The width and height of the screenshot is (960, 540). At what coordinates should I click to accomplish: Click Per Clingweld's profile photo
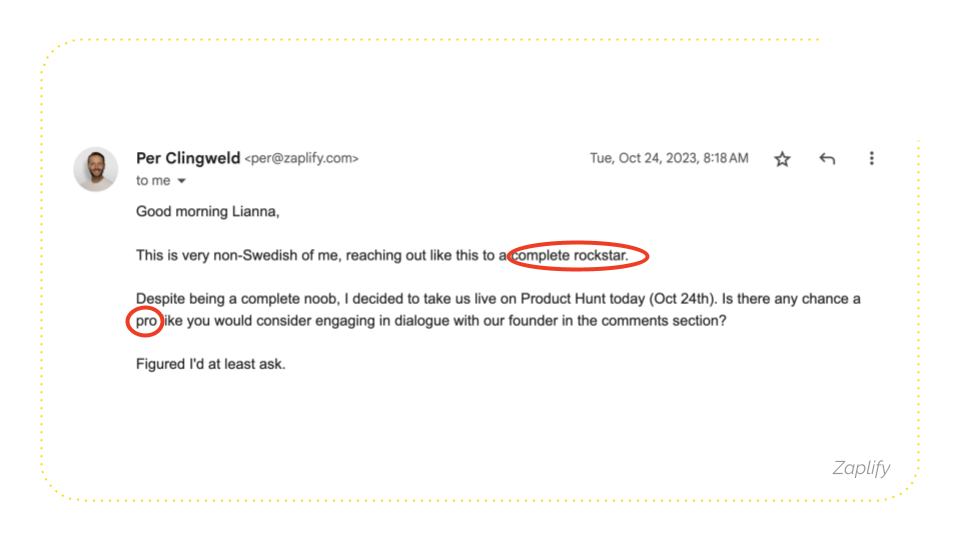pos(96,169)
